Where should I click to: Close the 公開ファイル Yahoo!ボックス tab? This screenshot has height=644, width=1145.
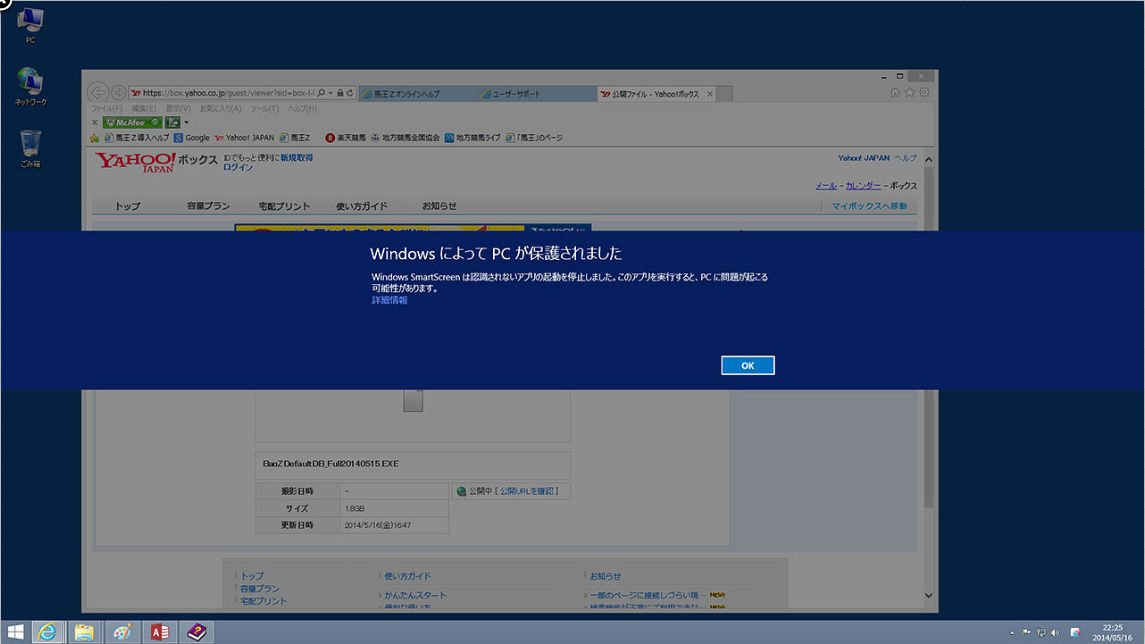click(710, 93)
